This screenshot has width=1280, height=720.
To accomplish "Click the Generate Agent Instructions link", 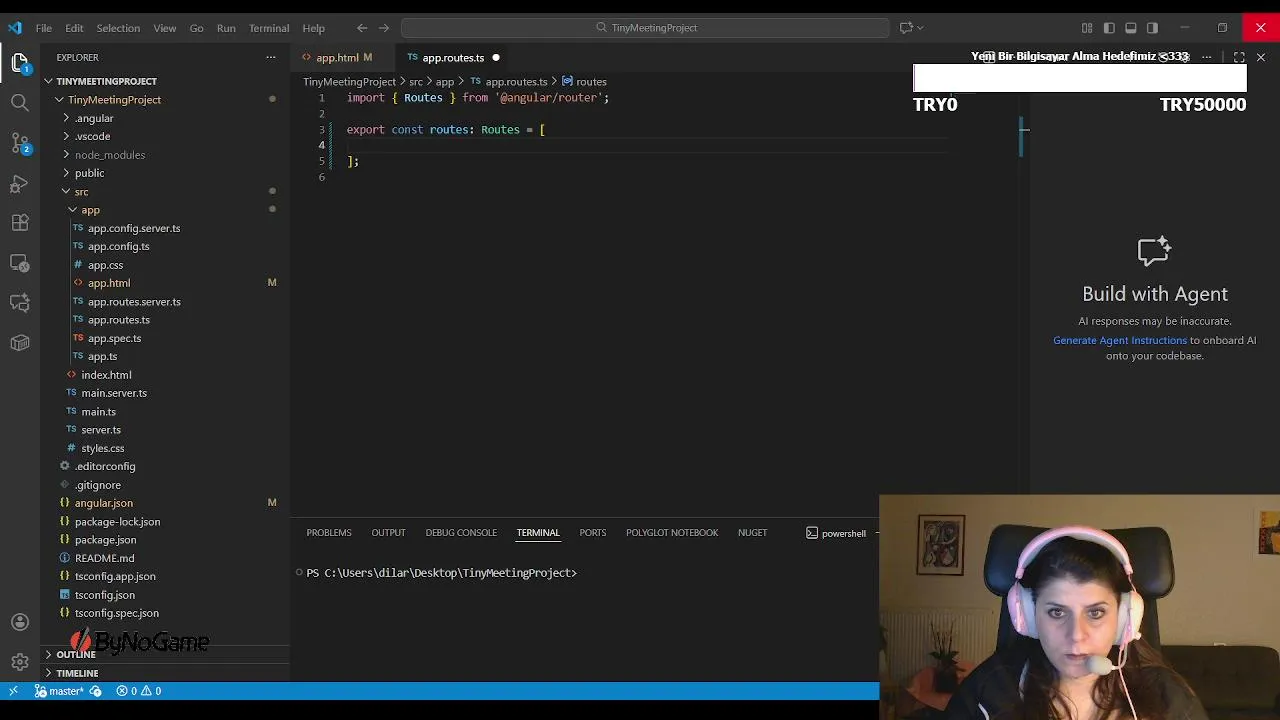I will click(x=1119, y=340).
